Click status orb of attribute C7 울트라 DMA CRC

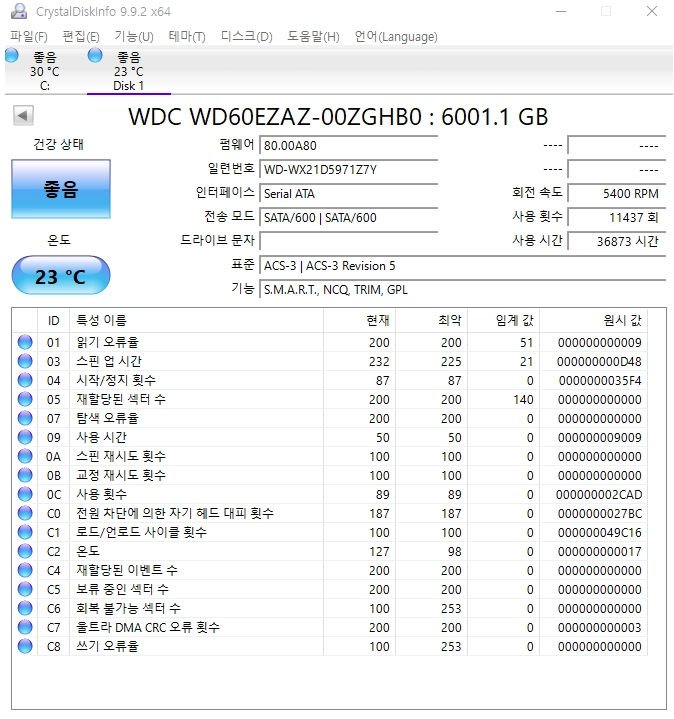pos(25,627)
